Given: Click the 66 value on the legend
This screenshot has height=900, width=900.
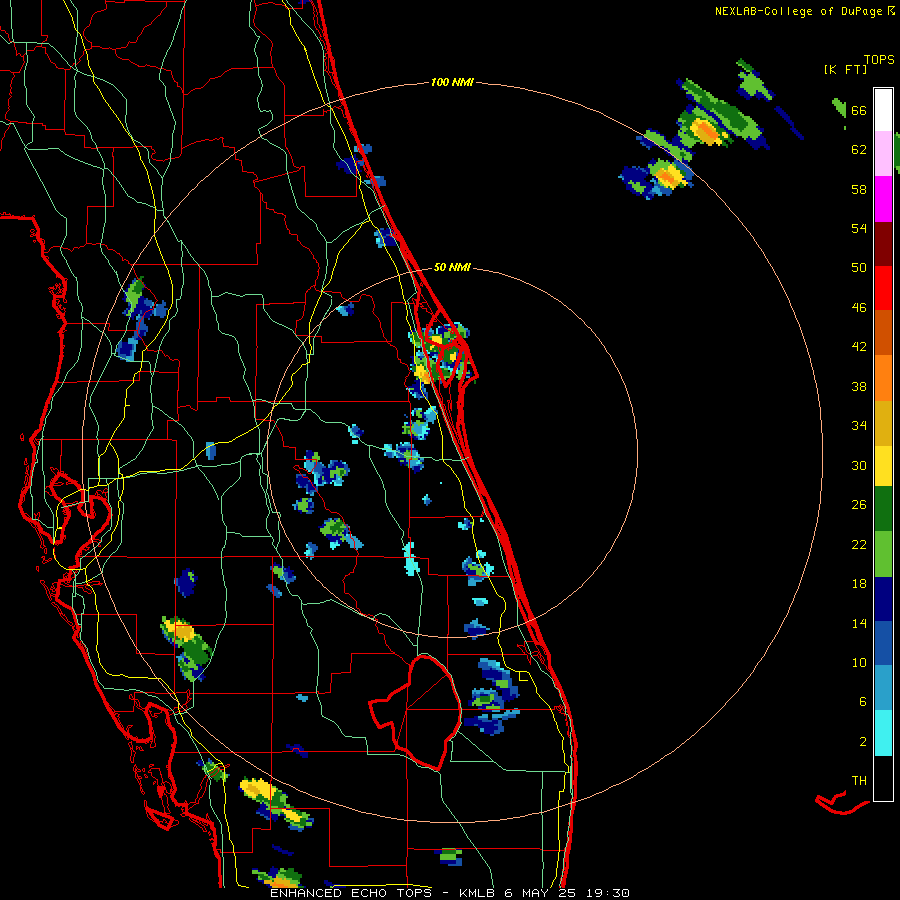Looking at the screenshot, I should 859,111.
